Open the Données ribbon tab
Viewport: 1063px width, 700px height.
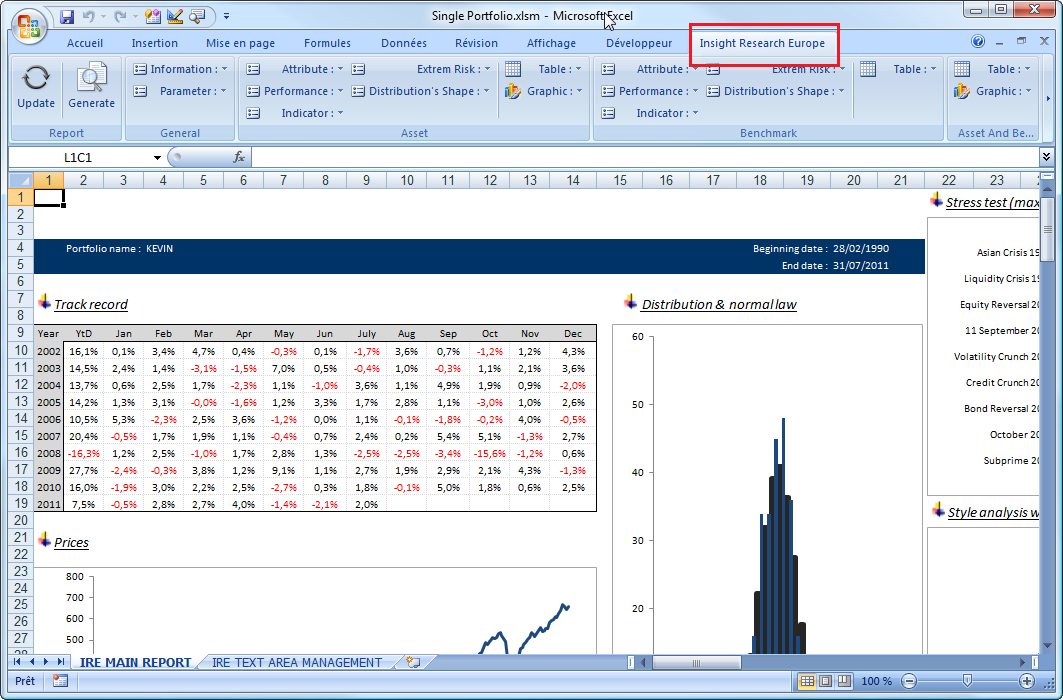(404, 43)
